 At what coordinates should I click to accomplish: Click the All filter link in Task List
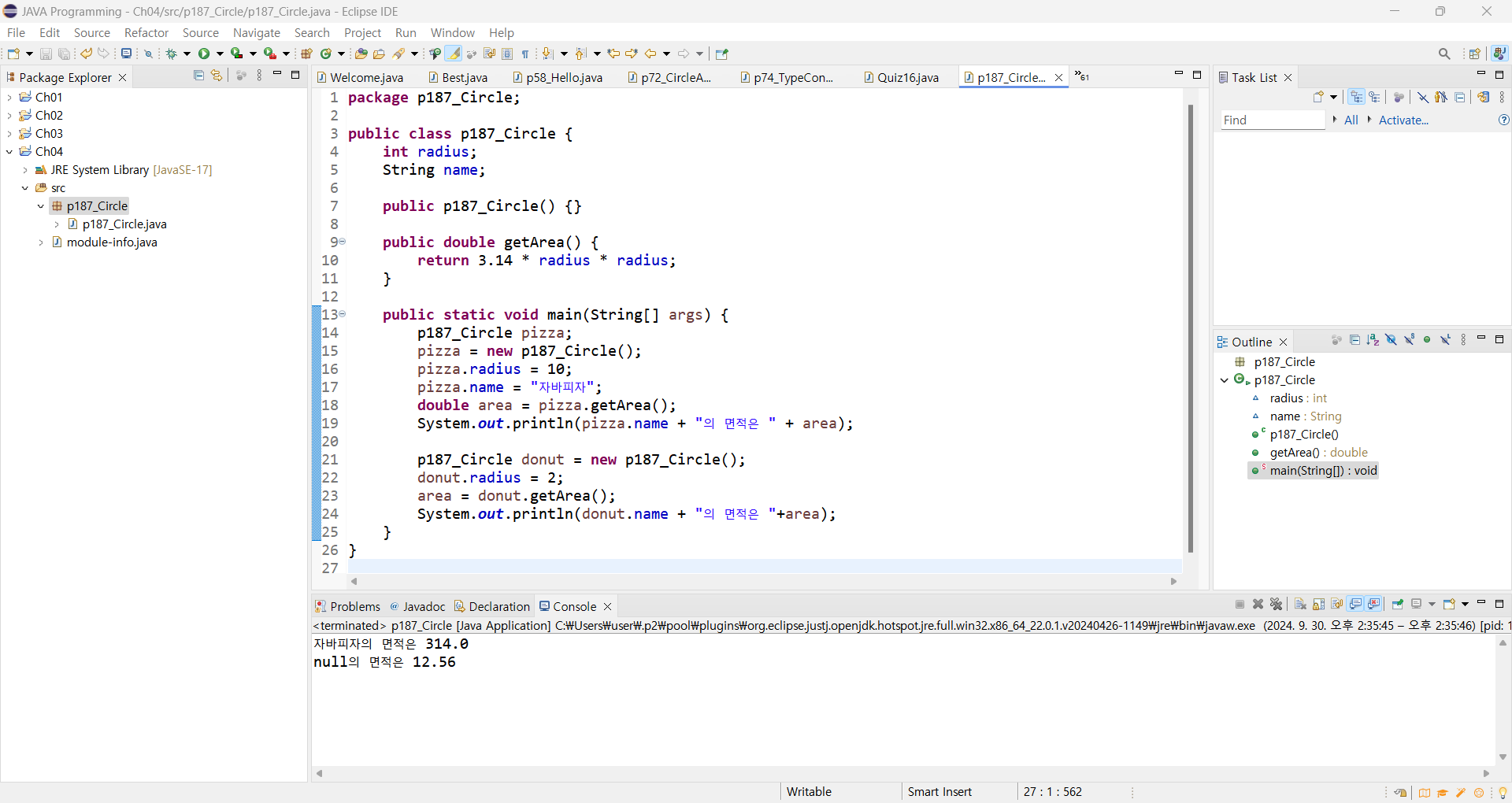pyautogui.click(x=1351, y=120)
